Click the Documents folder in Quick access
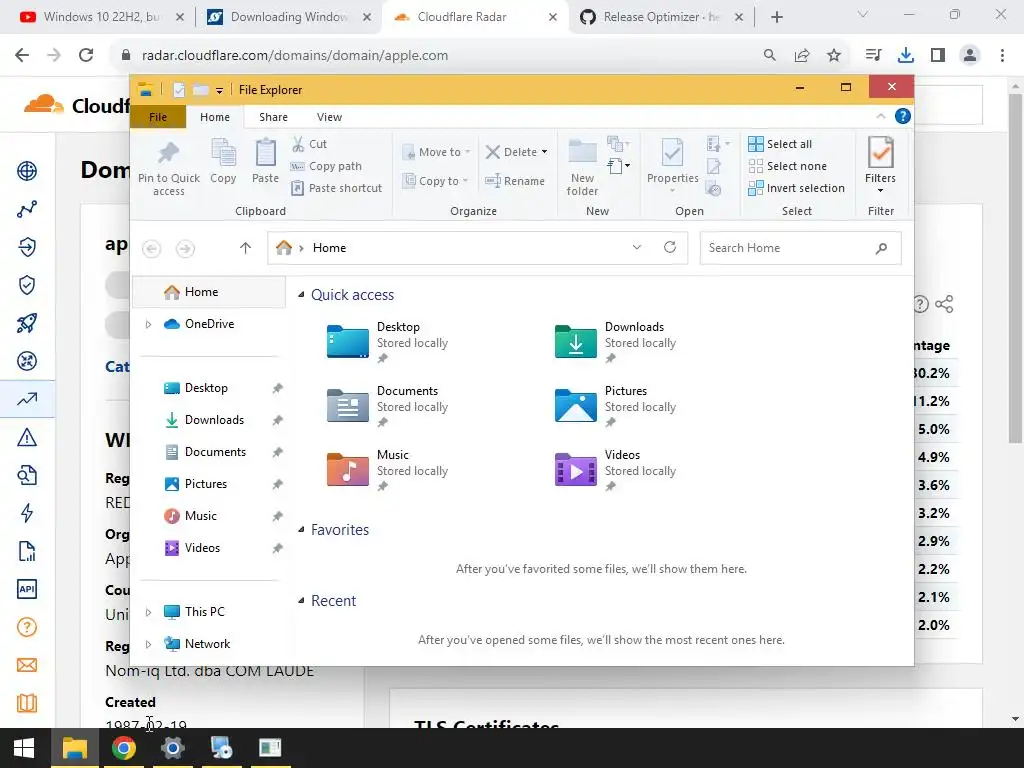This screenshot has height=768, width=1024. pos(388,406)
